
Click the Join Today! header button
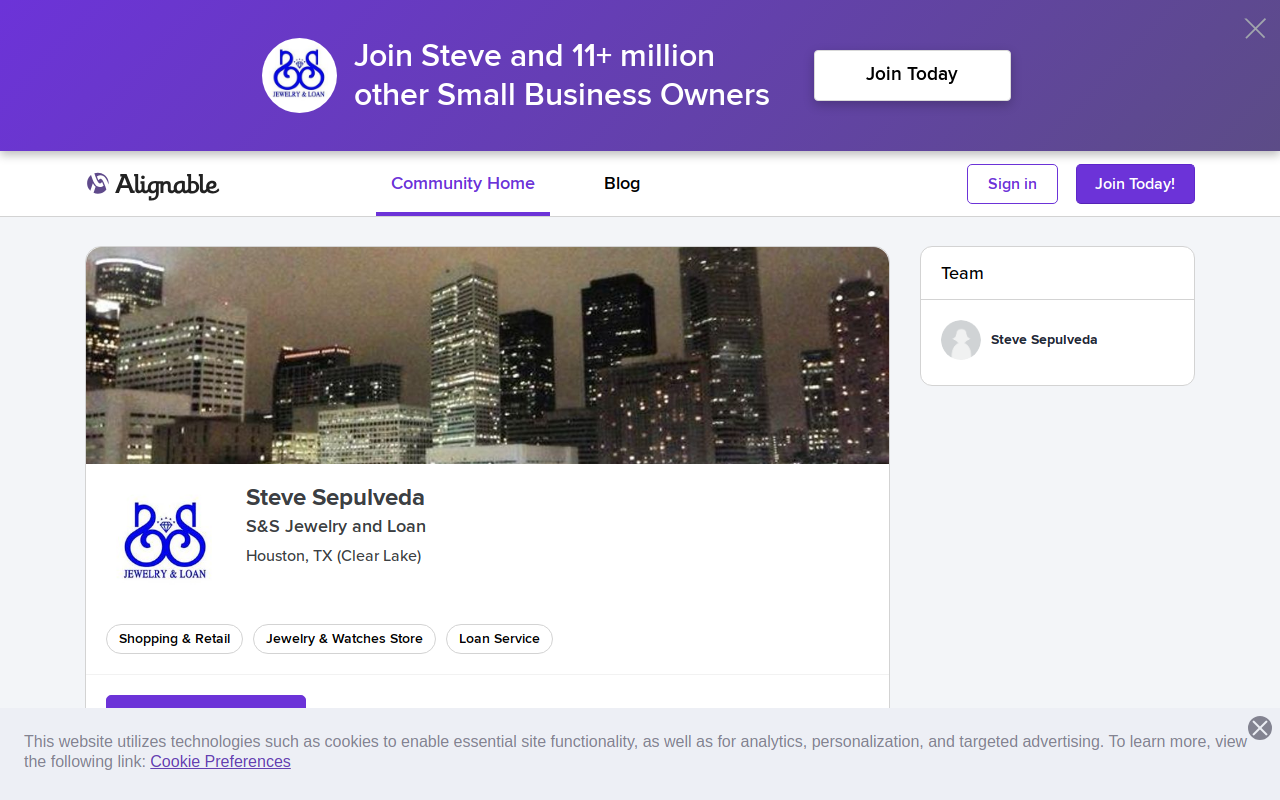tap(1135, 184)
